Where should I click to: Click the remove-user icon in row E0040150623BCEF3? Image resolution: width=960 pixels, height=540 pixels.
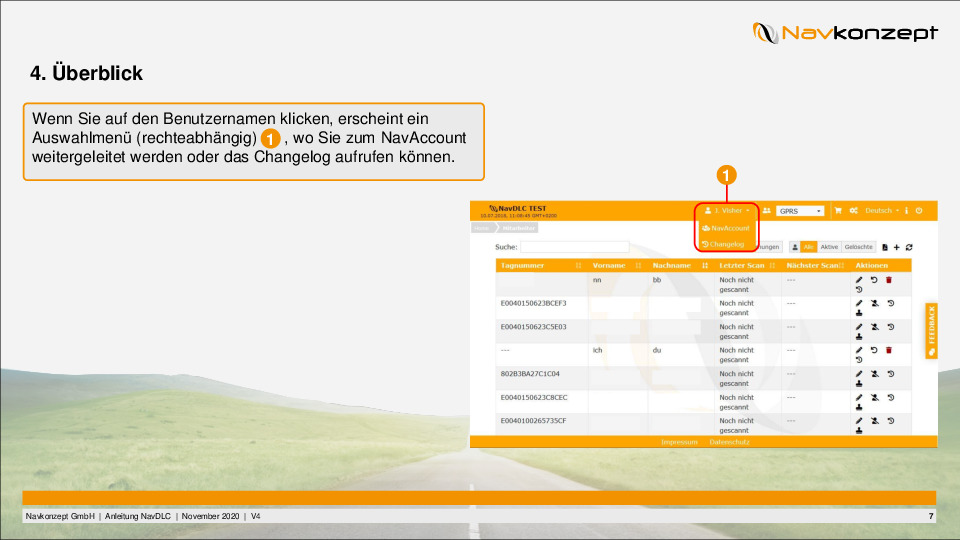point(875,304)
